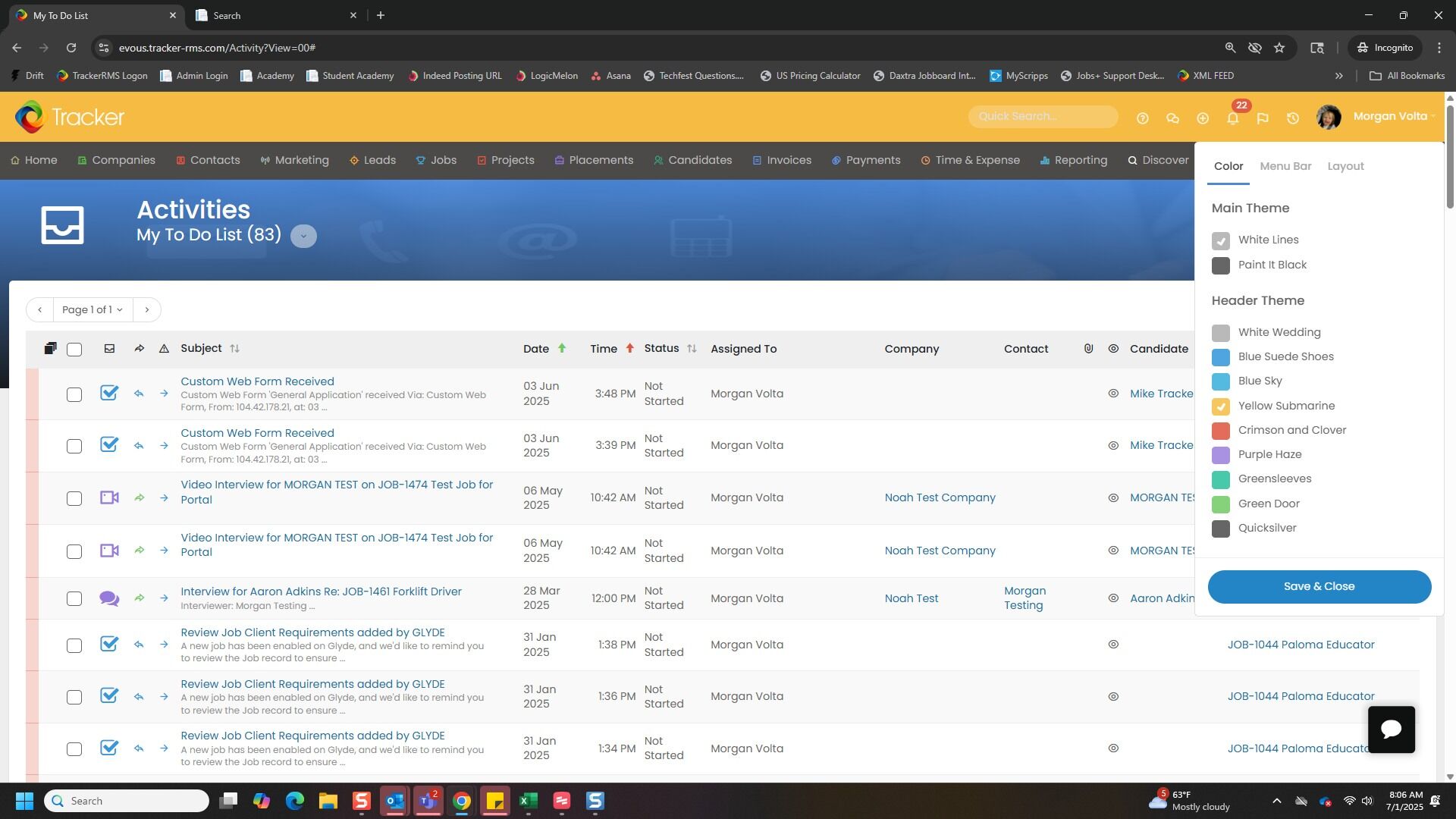The image size is (1456, 819).
Task: Switch to the Menu Bar tab
Action: point(1285,166)
